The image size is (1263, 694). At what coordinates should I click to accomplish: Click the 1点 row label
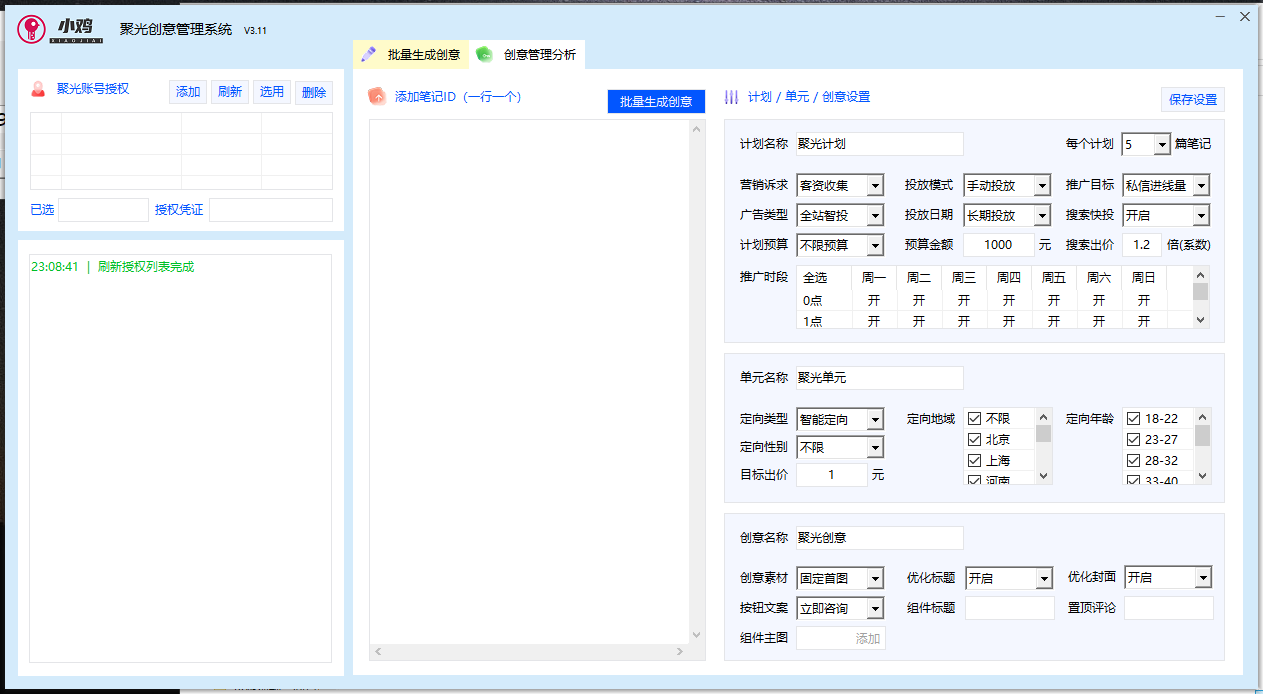[x=812, y=321]
